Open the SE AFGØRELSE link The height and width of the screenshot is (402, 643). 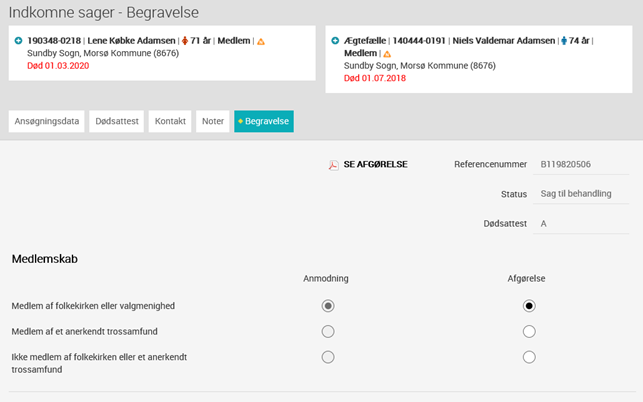tap(375, 164)
